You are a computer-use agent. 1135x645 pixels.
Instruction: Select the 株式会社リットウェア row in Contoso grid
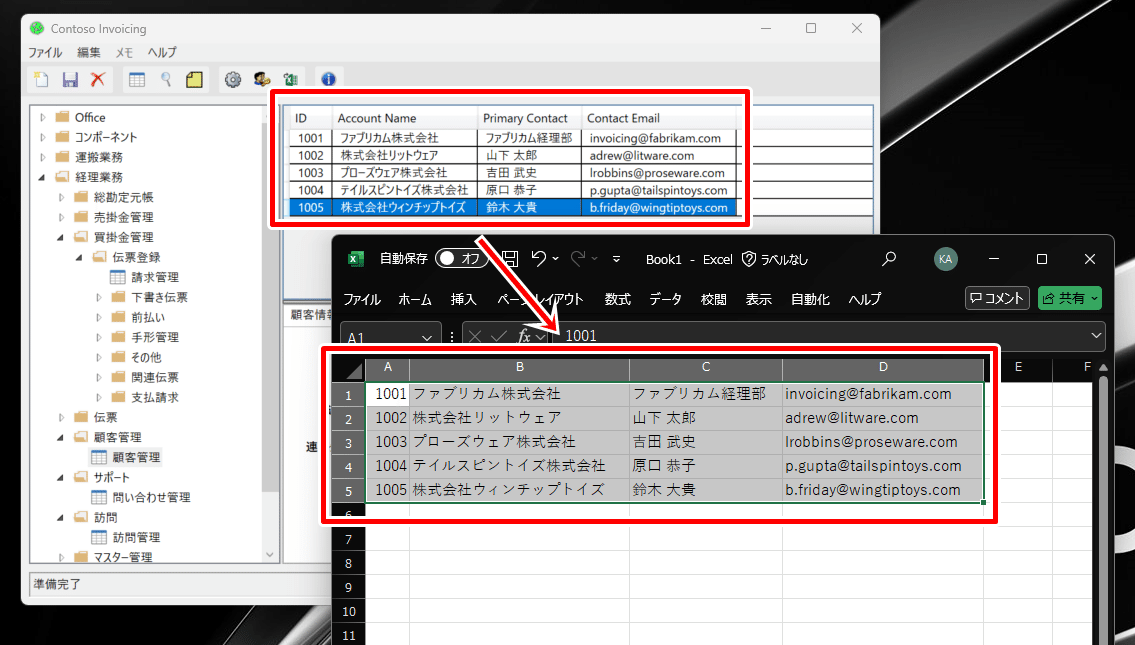pos(513,156)
